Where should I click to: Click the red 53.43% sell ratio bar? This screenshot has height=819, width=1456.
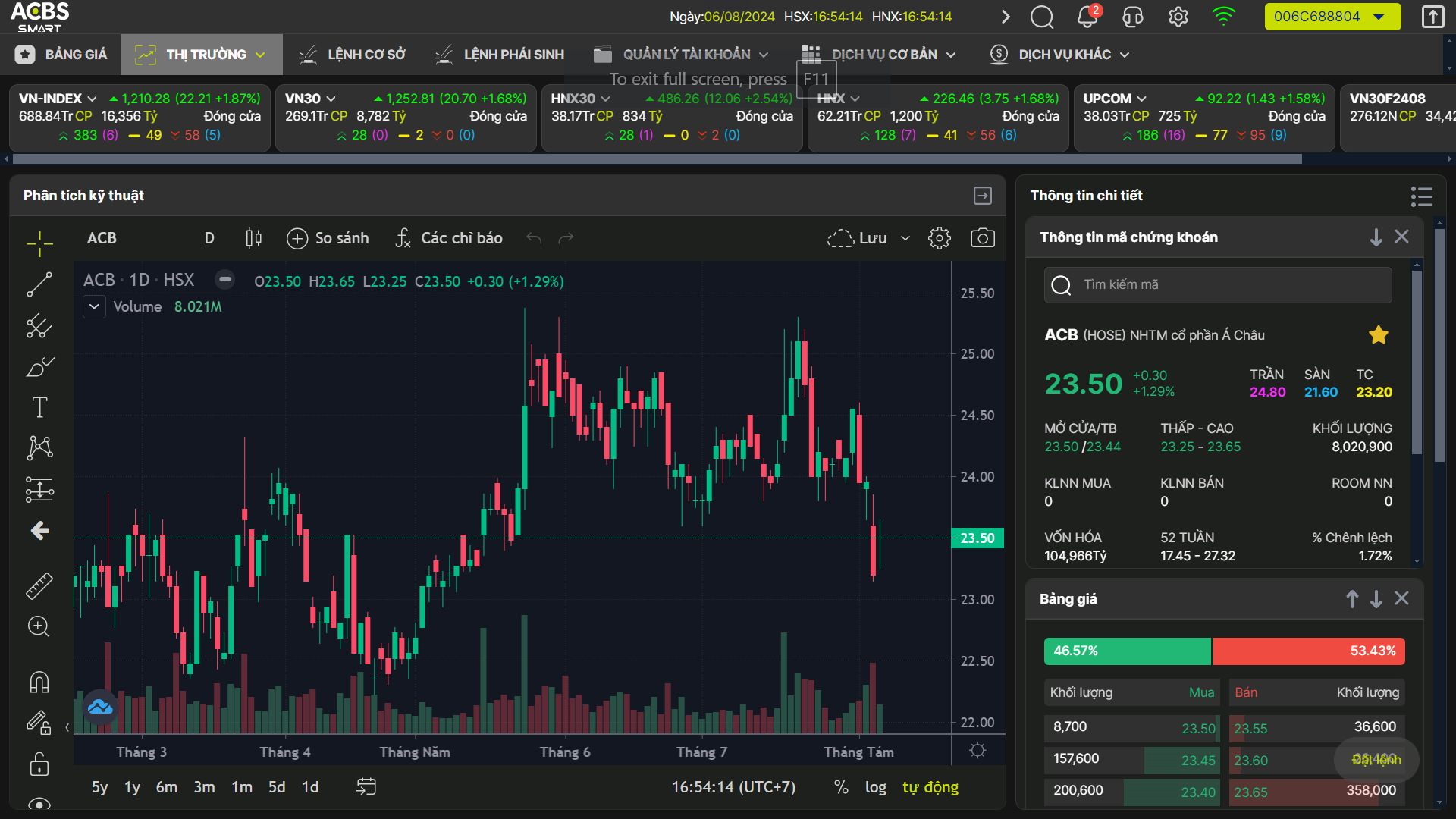[x=1309, y=651]
